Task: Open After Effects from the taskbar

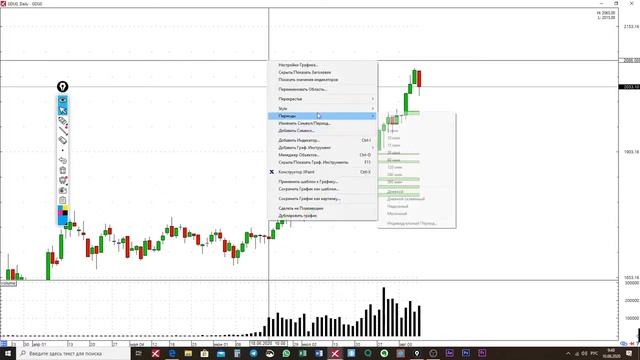Action: (449, 353)
